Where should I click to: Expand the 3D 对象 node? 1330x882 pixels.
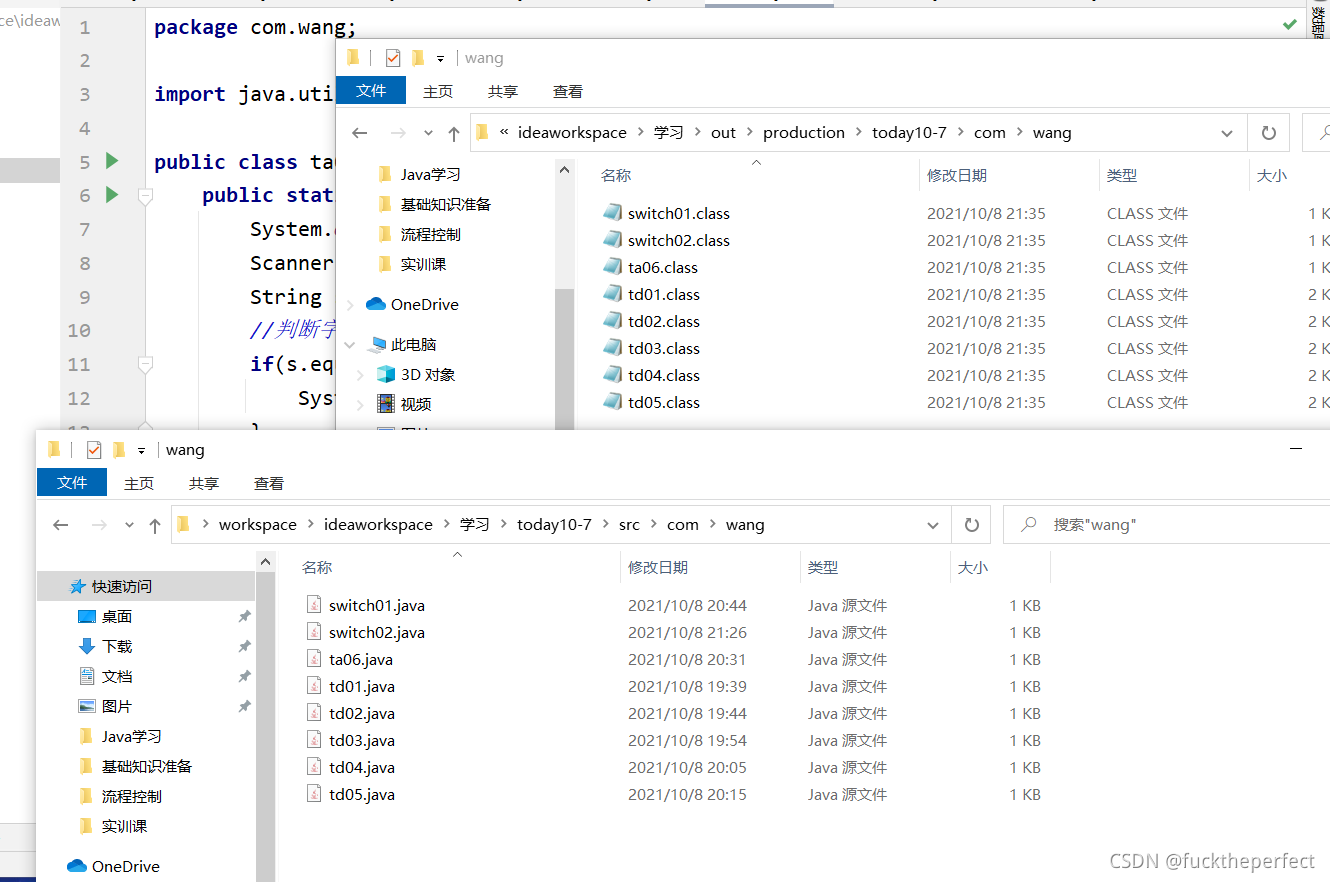(x=361, y=375)
